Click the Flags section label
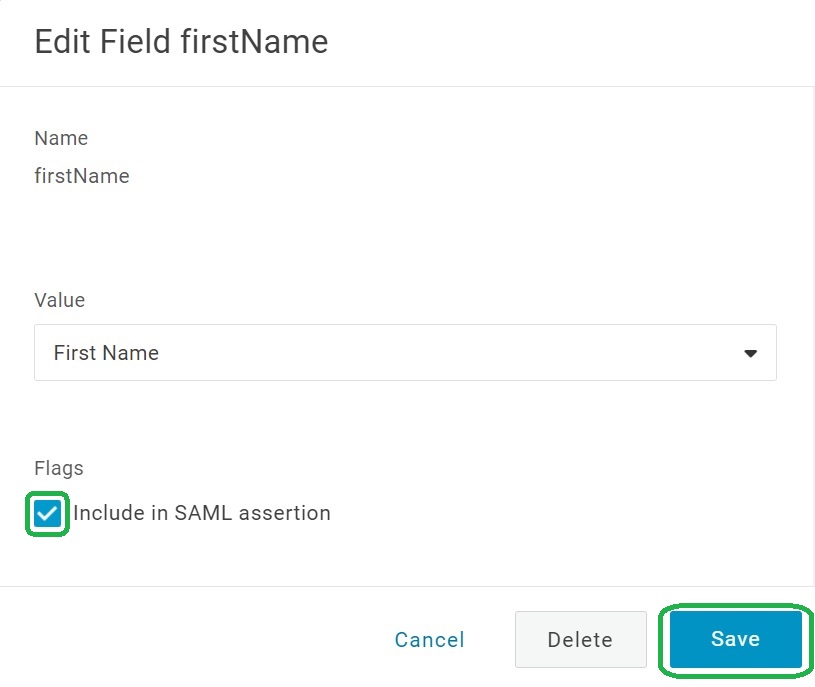Viewport: 815px width, 687px height. (59, 468)
